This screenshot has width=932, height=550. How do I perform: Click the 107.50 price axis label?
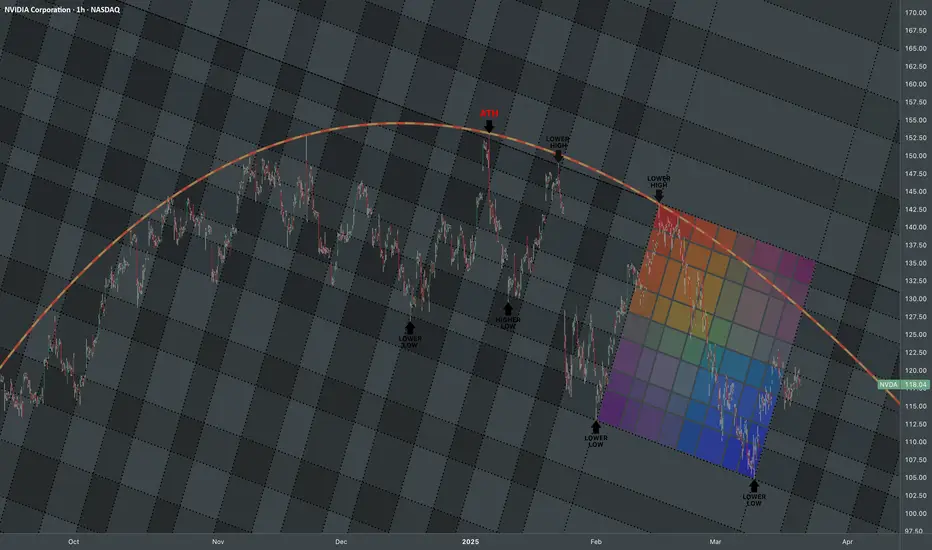916,460
